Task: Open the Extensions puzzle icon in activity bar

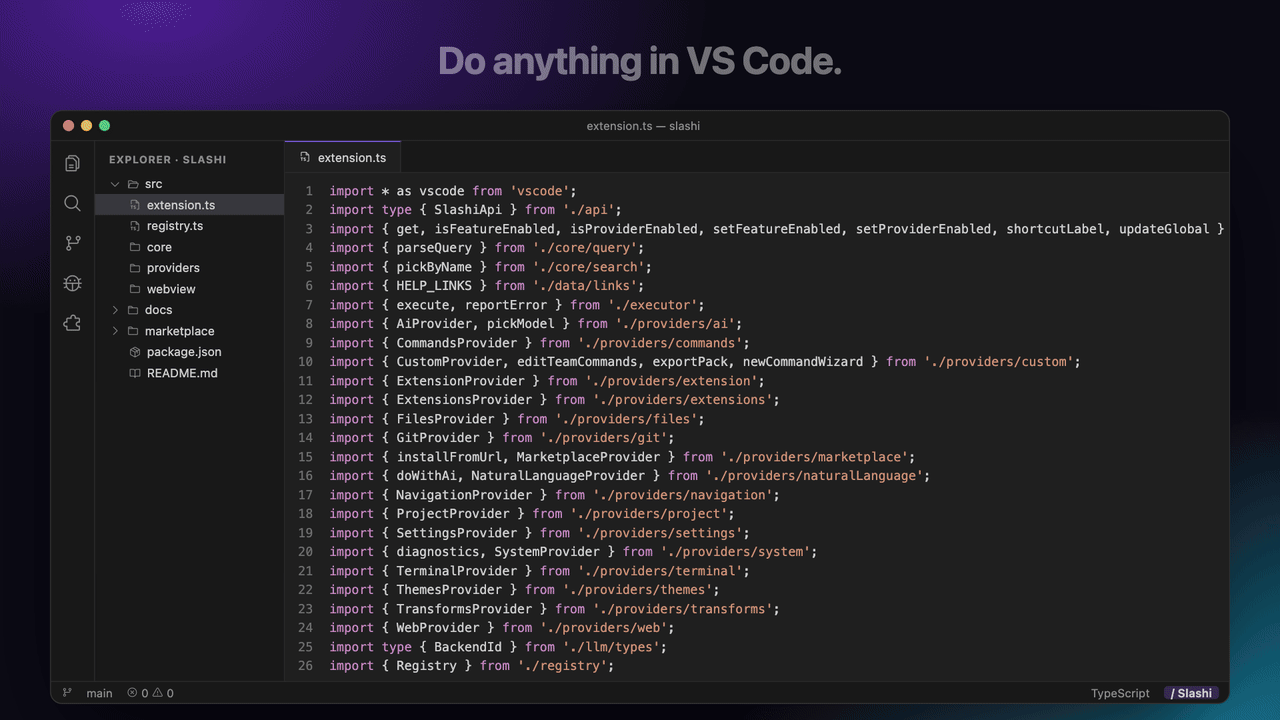Action: pyautogui.click(x=72, y=323)
